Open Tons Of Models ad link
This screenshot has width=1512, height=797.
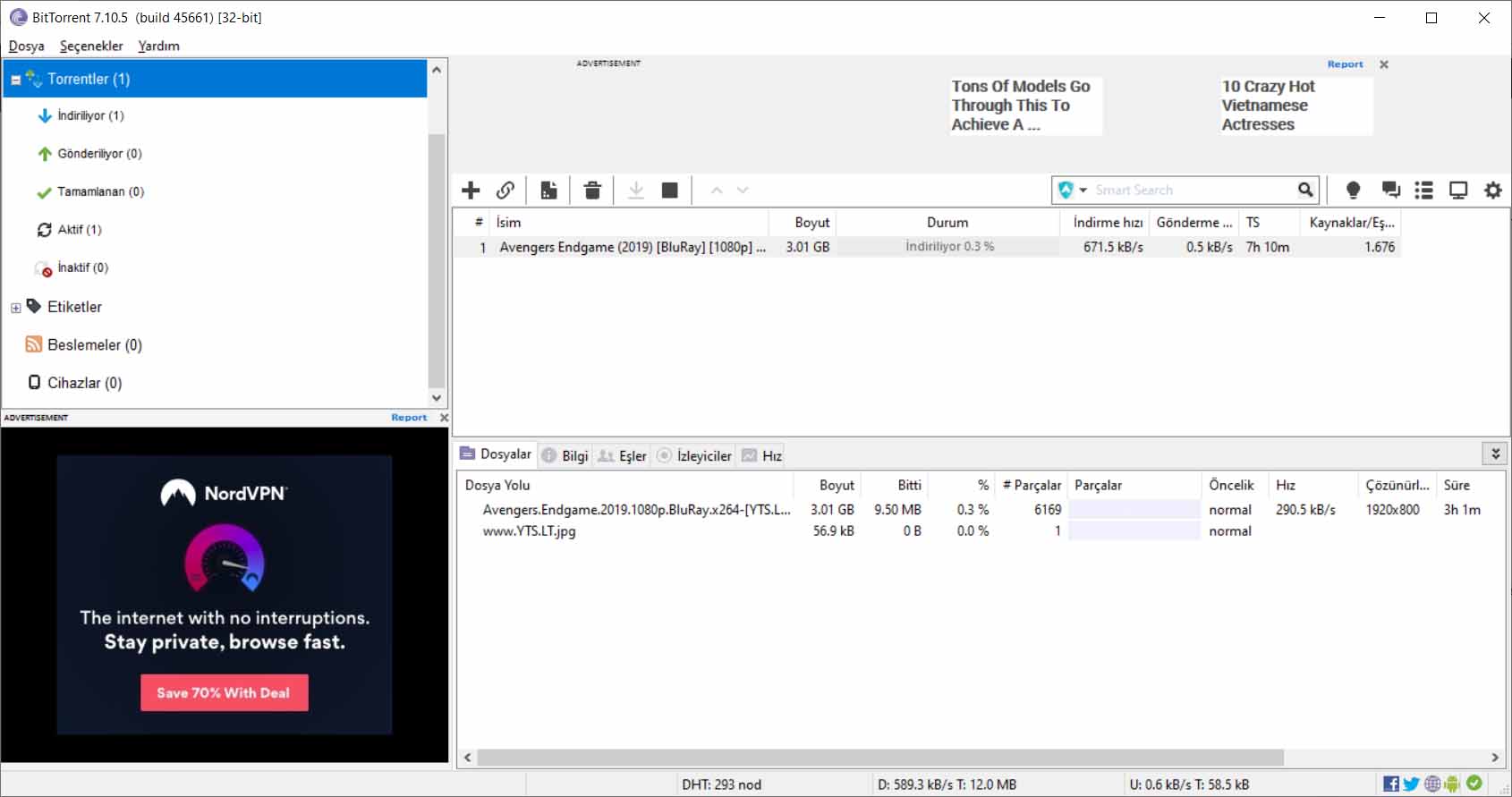pos(1025,106)
